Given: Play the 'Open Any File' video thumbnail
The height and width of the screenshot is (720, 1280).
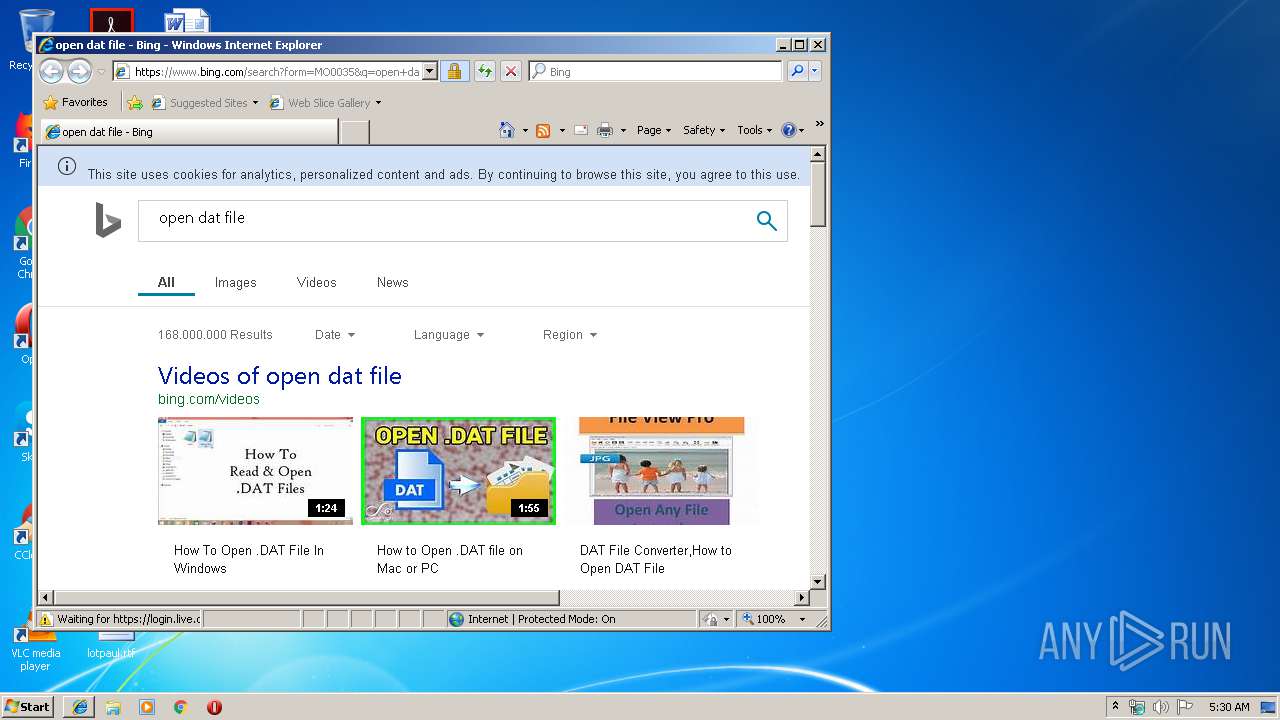Looking at the screenshot, I should (662, 471).
